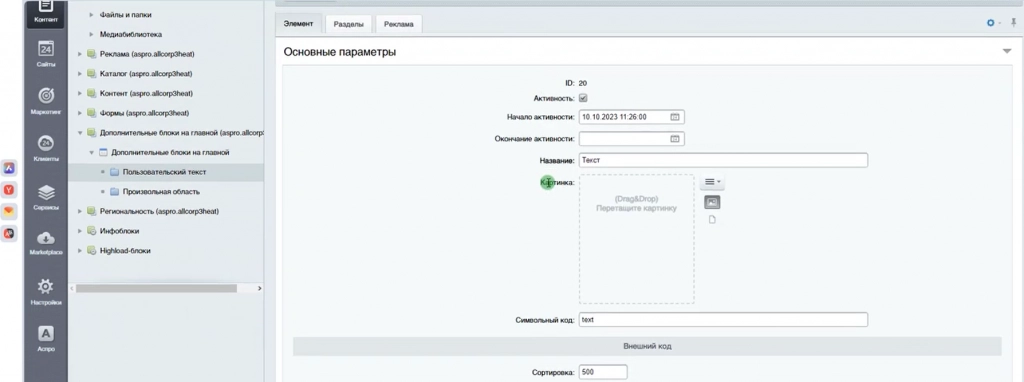Open the Сервисы sidebar section
Image resolution: width=1024 pixels, height=382 pixels.
point(46,197)
